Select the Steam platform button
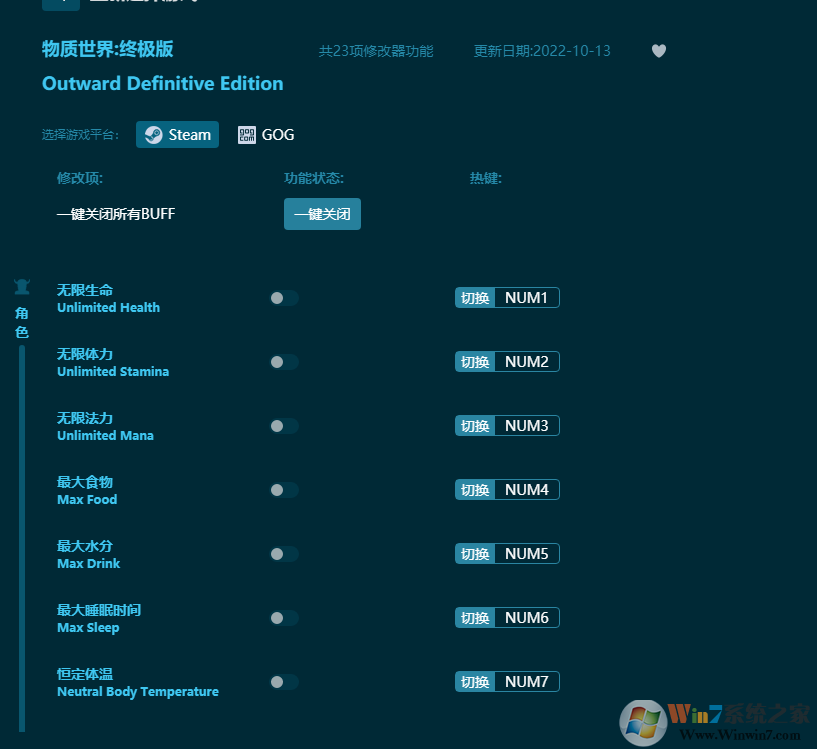Image resolution: width=817 pixels, height=749 pixels. click(177, 134)
